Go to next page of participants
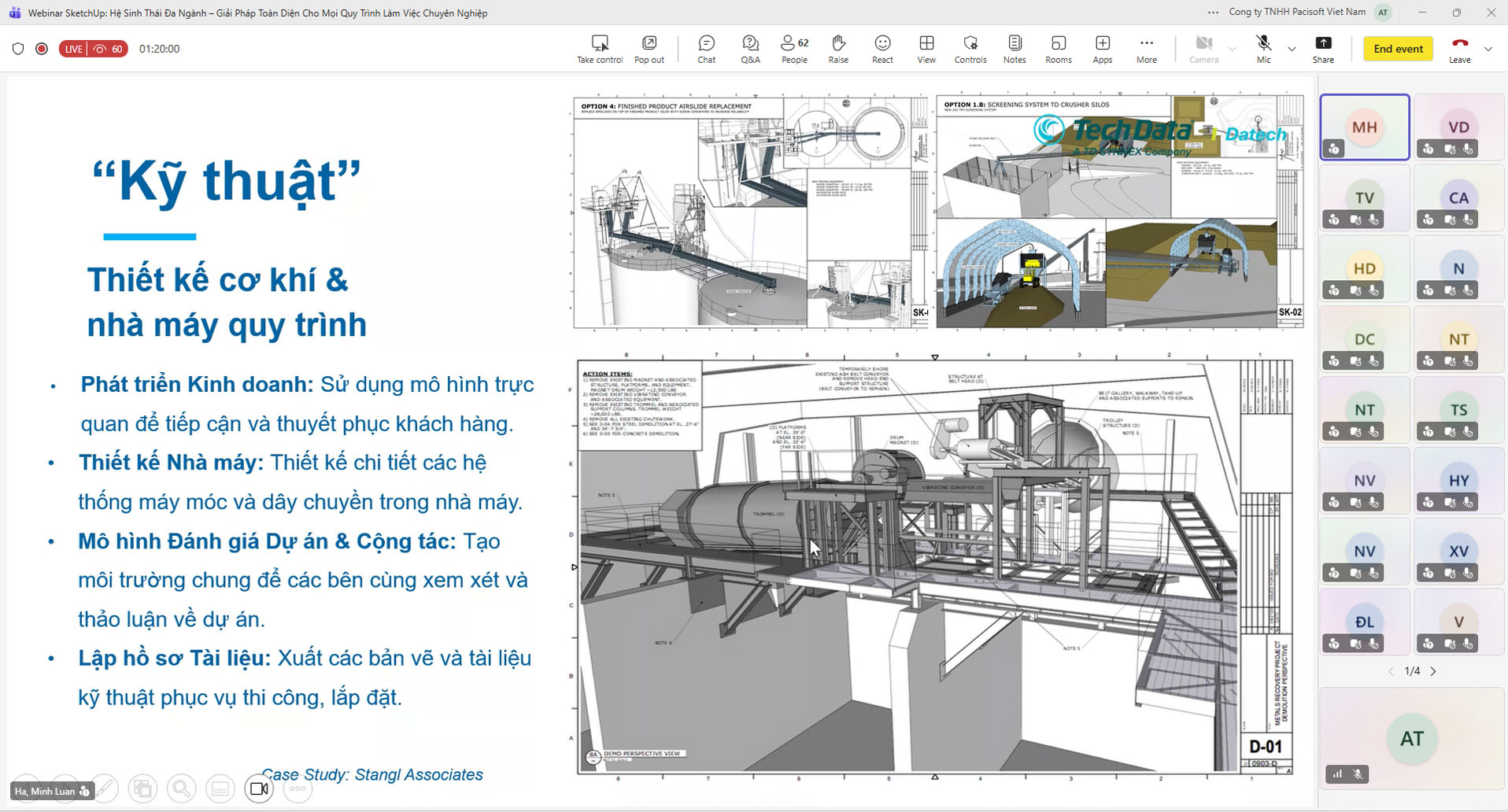Image resolution: width=1508 pixels, height=812 pixels. tap(1433, 671)
